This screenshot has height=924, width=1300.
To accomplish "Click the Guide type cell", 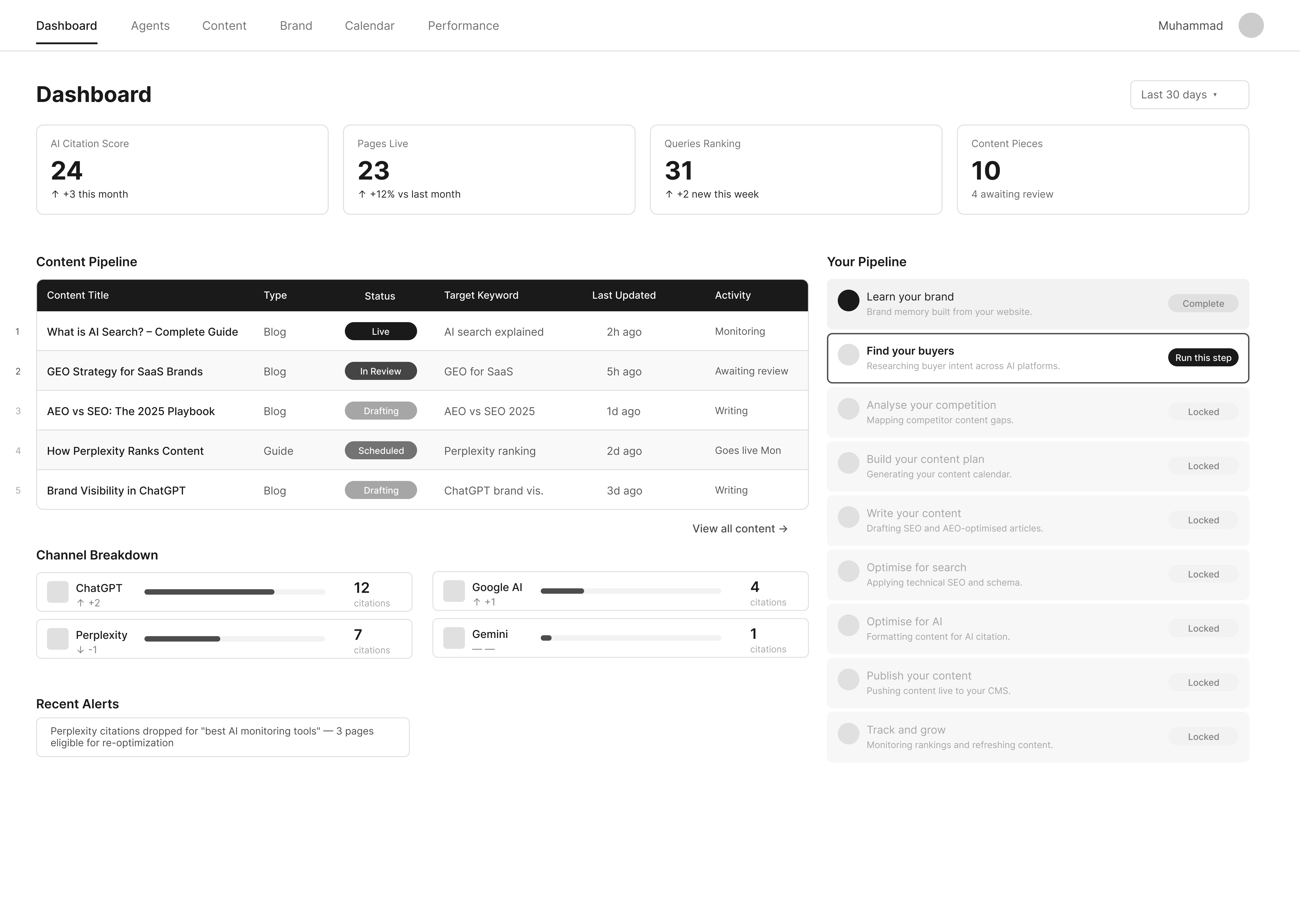I will (278, 451).
